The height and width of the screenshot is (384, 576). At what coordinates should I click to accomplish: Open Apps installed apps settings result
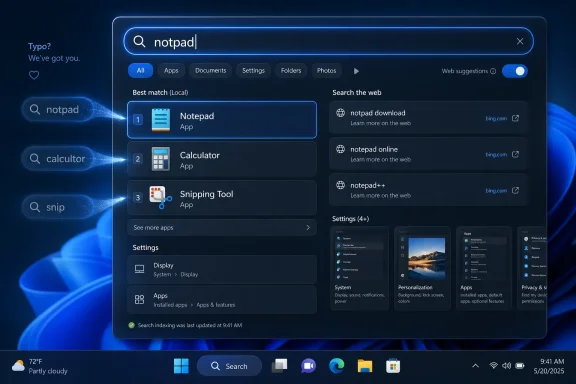point(222,300)
